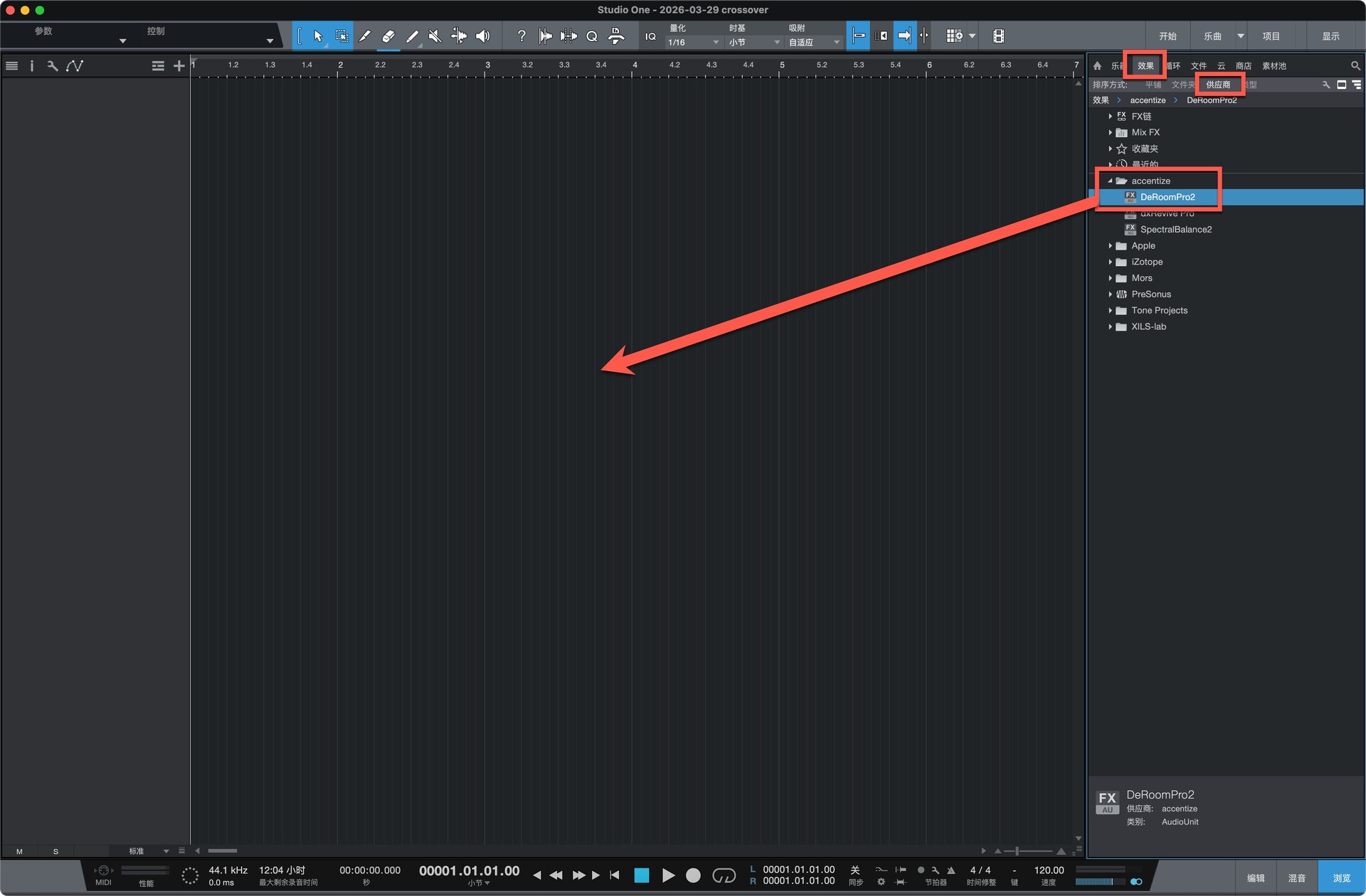Open the browser search magnifier
Image resolution: width=1366 pixels, height=896 pixels.
click(x=1355, y=66)
